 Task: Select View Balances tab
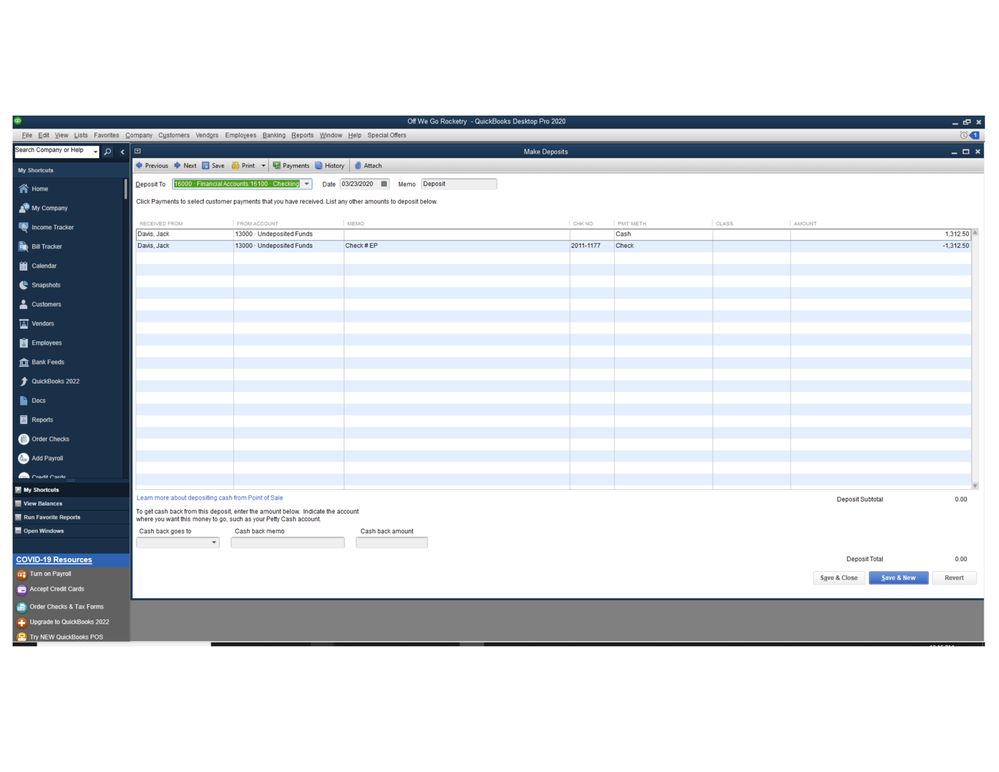coord(71,504)
